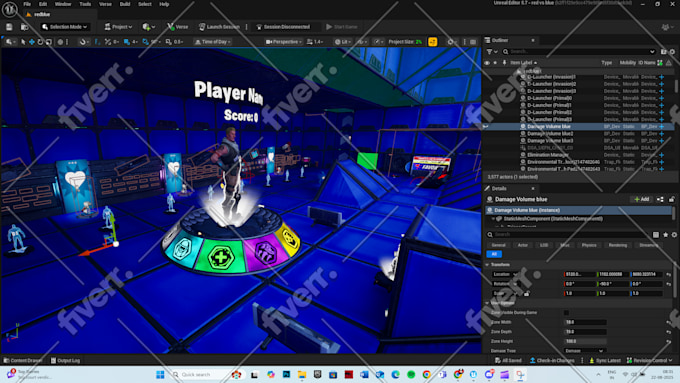Open the Content Drawer

23,360
